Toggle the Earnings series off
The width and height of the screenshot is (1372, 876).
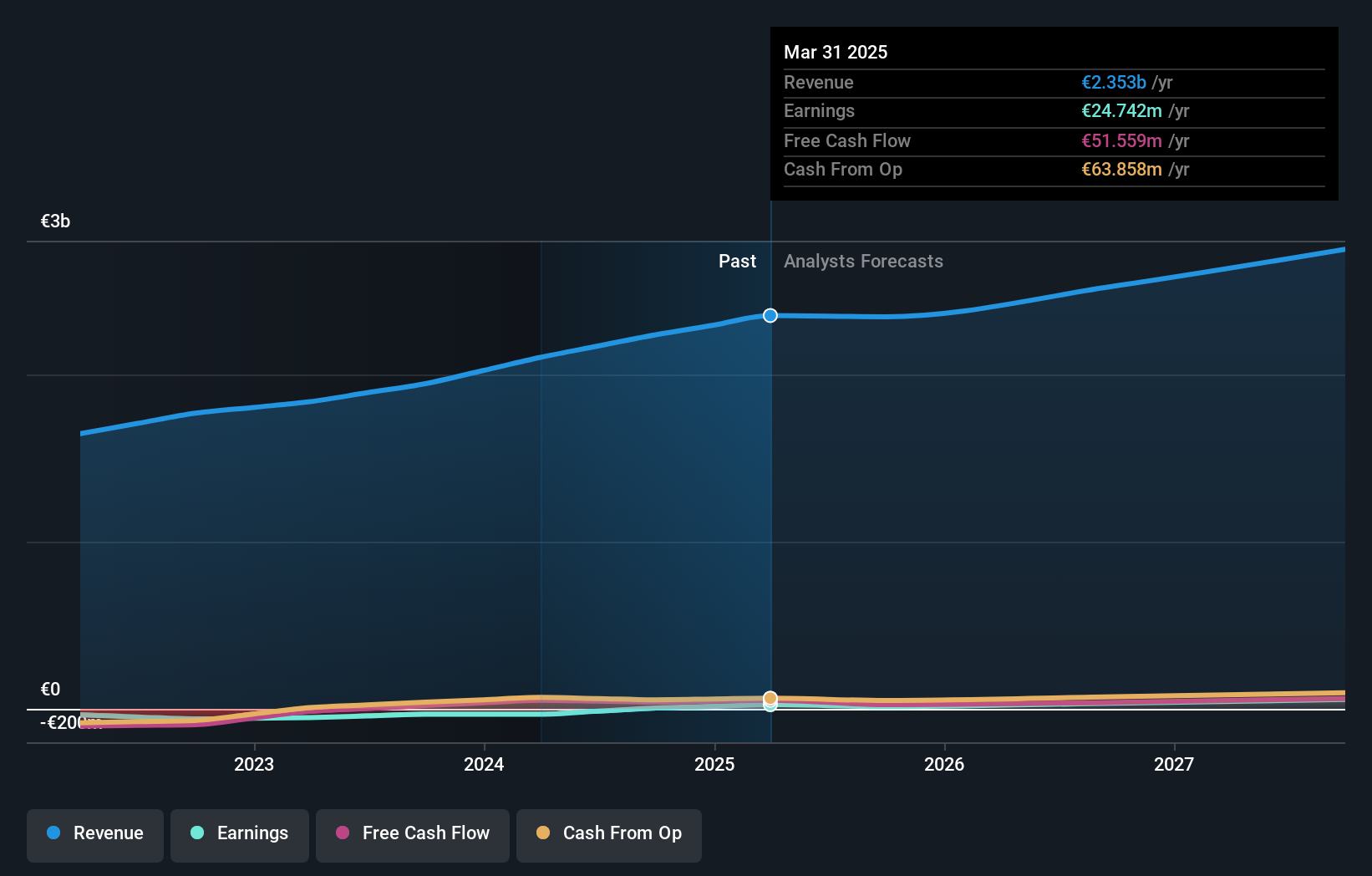[240, 835]
